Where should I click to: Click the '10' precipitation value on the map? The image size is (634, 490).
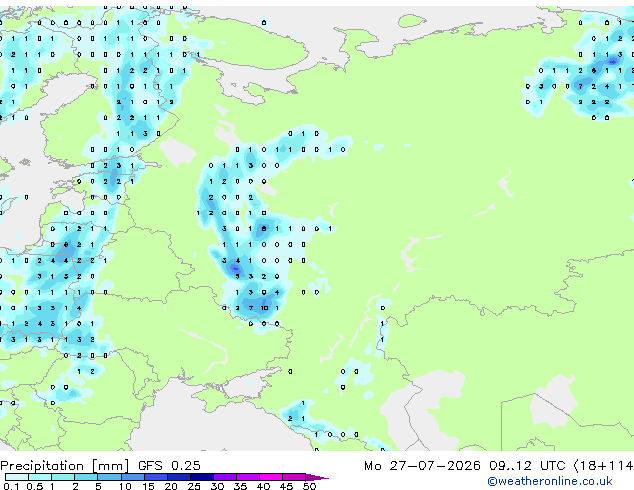pyautogui.click(x=264, y=308)
